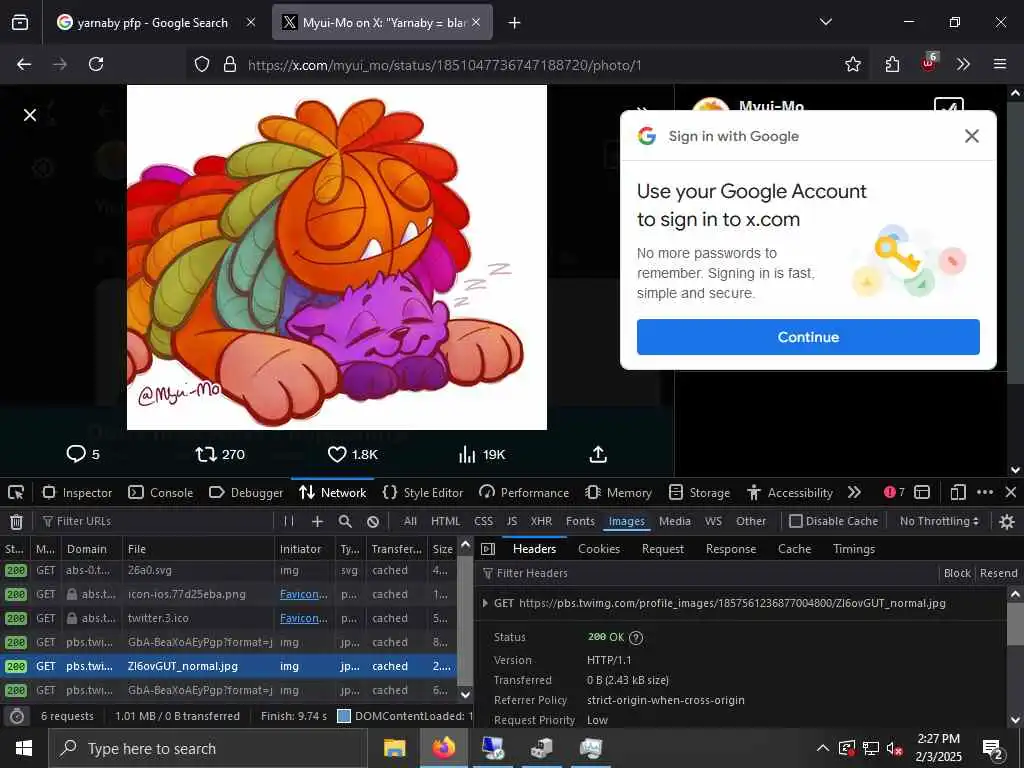
Task: Click the element picker tool in DevTools
Action: 16,492
